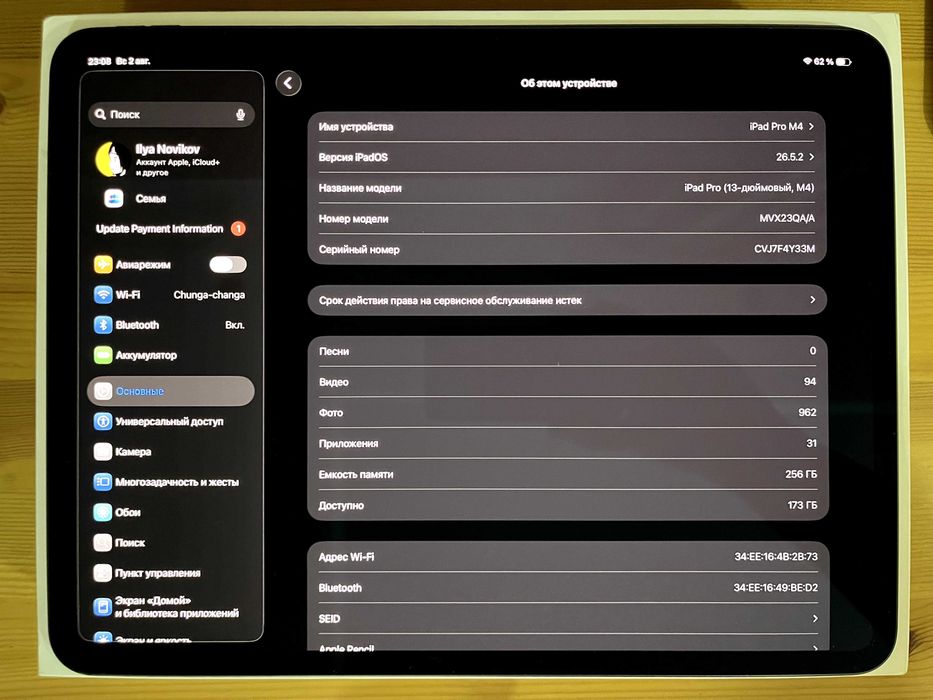Open Многозадачность и жесты settings
This screenshot has width=933, height=700.
tap(171, 482)
